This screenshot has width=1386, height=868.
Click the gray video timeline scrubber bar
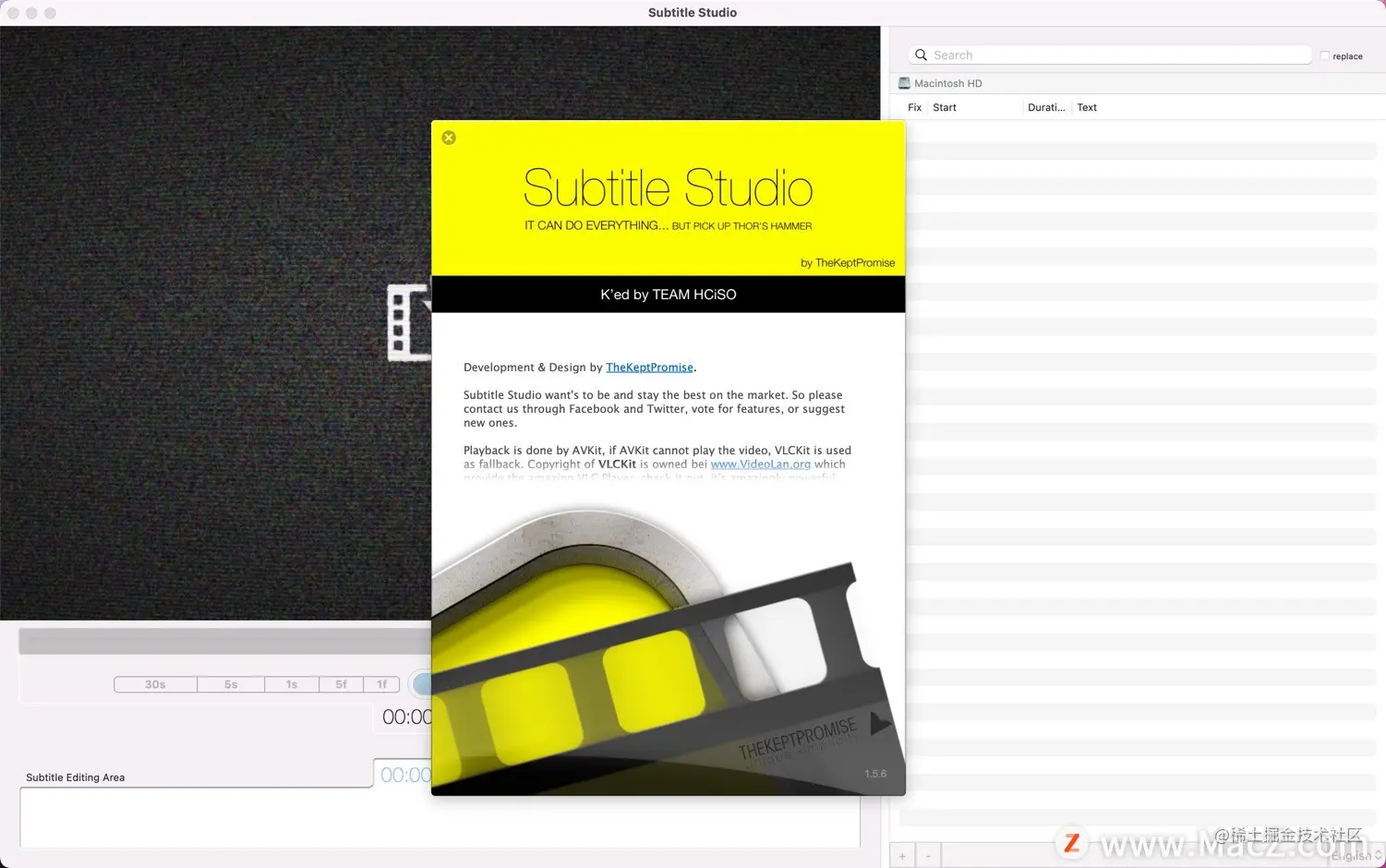tap(224, 642)
